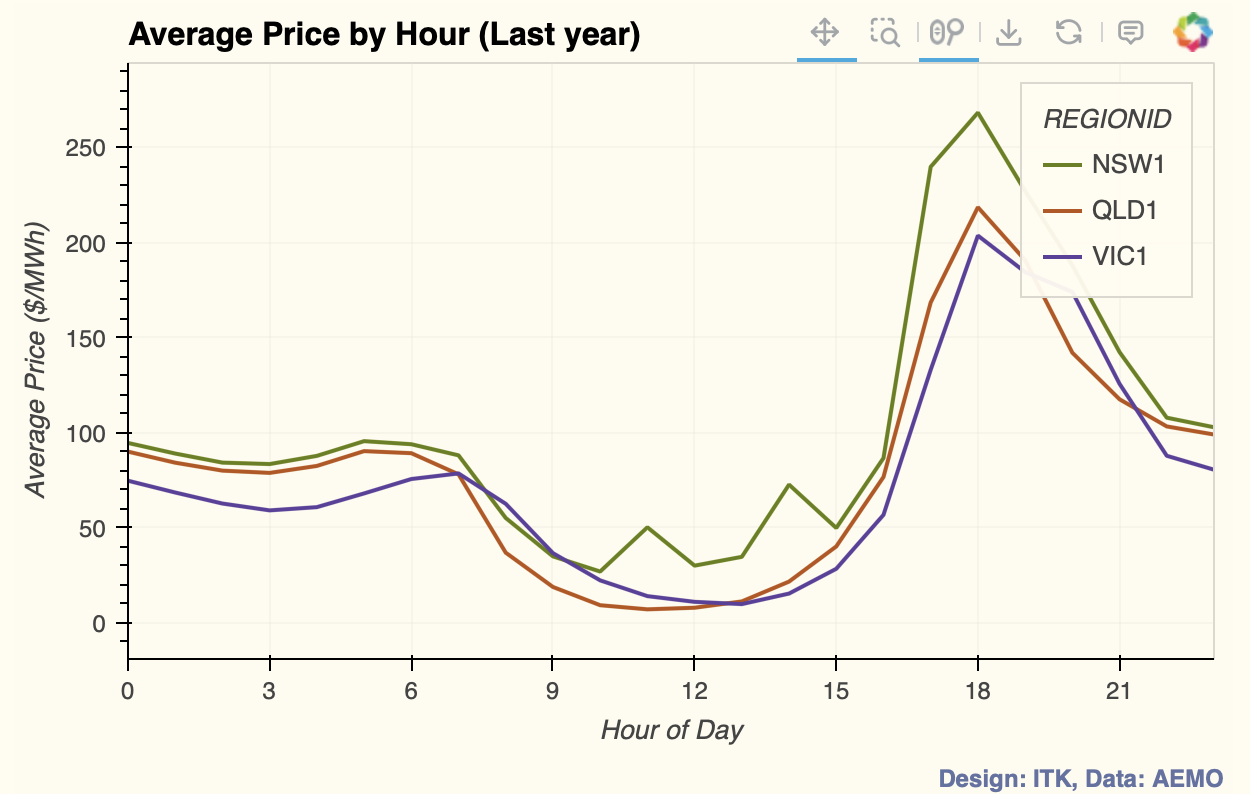Click the purple VIC1 line swatch in the legend
Screen dimensions: 1250x794
tap(1062, 257)
